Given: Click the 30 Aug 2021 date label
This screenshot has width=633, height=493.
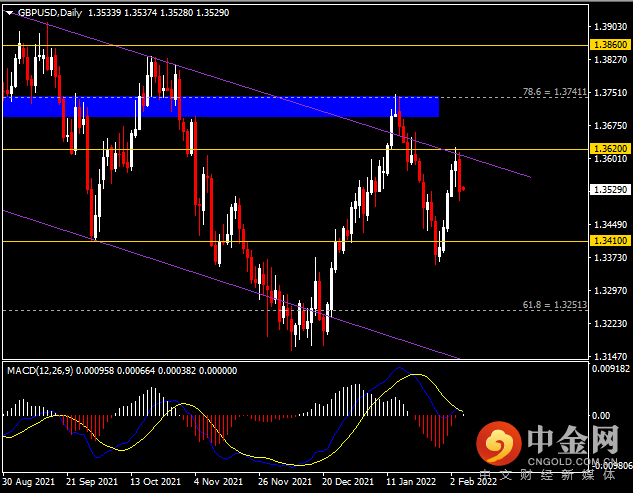Looking at the screenshot, I should [x=28, y=482].
